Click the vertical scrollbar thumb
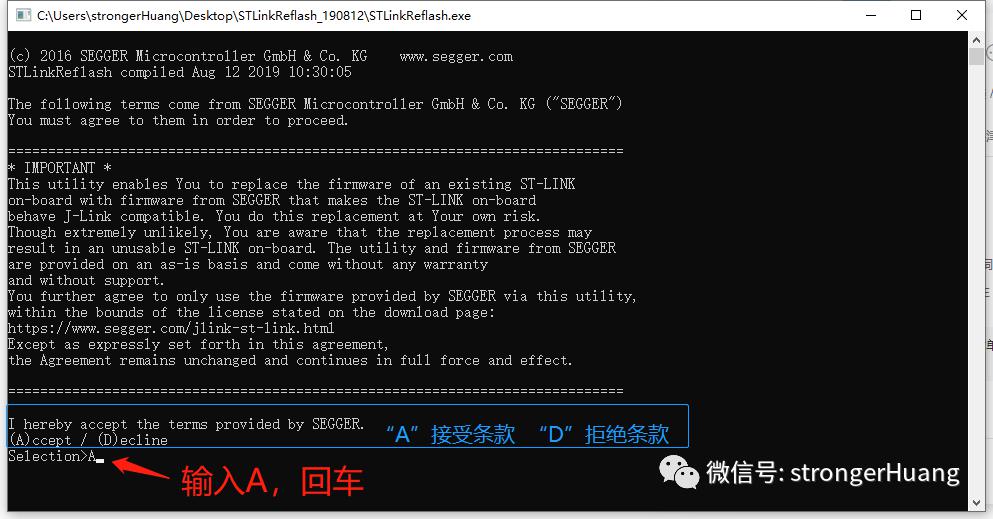993x519 pixels. [976, 56]
